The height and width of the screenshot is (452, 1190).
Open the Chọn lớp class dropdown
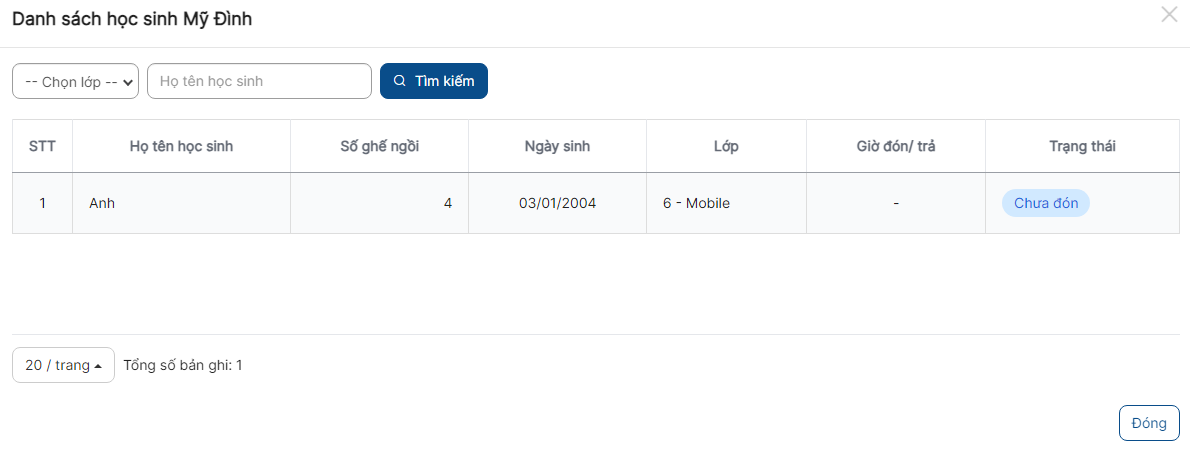pos(75,81)
